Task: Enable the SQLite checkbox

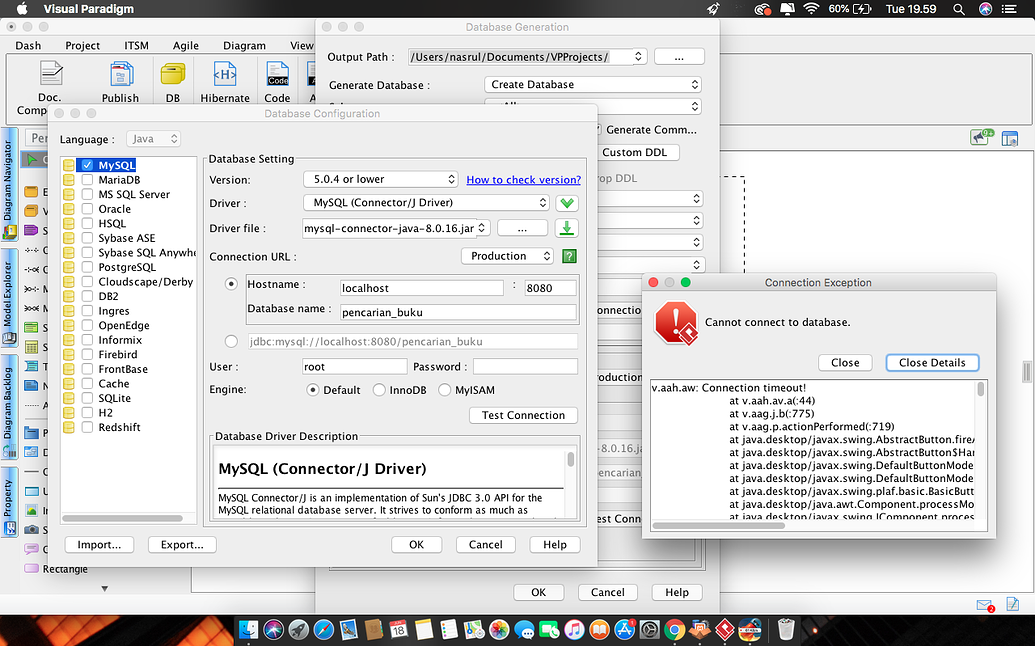Action: pos(87,398)
